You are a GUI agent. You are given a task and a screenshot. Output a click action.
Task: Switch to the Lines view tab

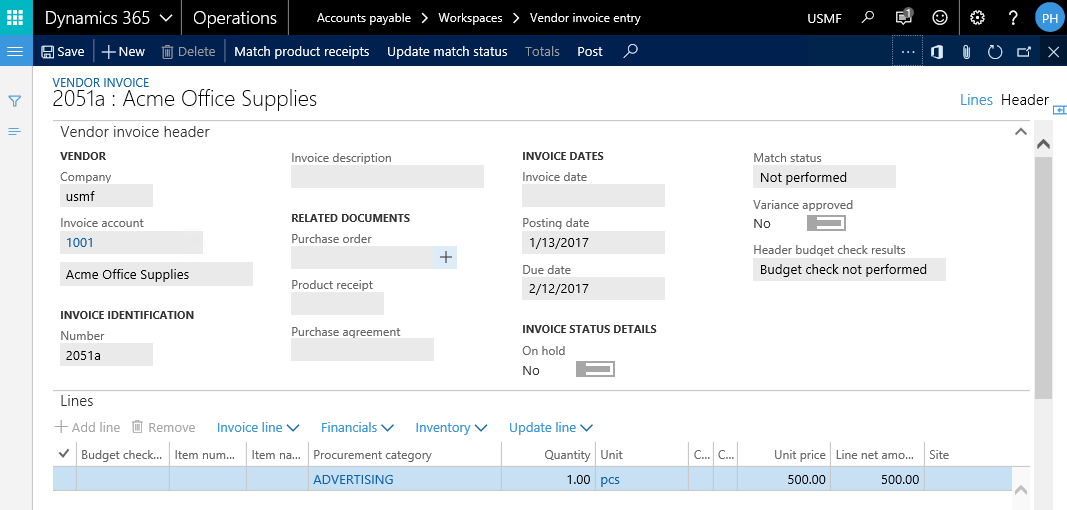click(x=976, y=100)
